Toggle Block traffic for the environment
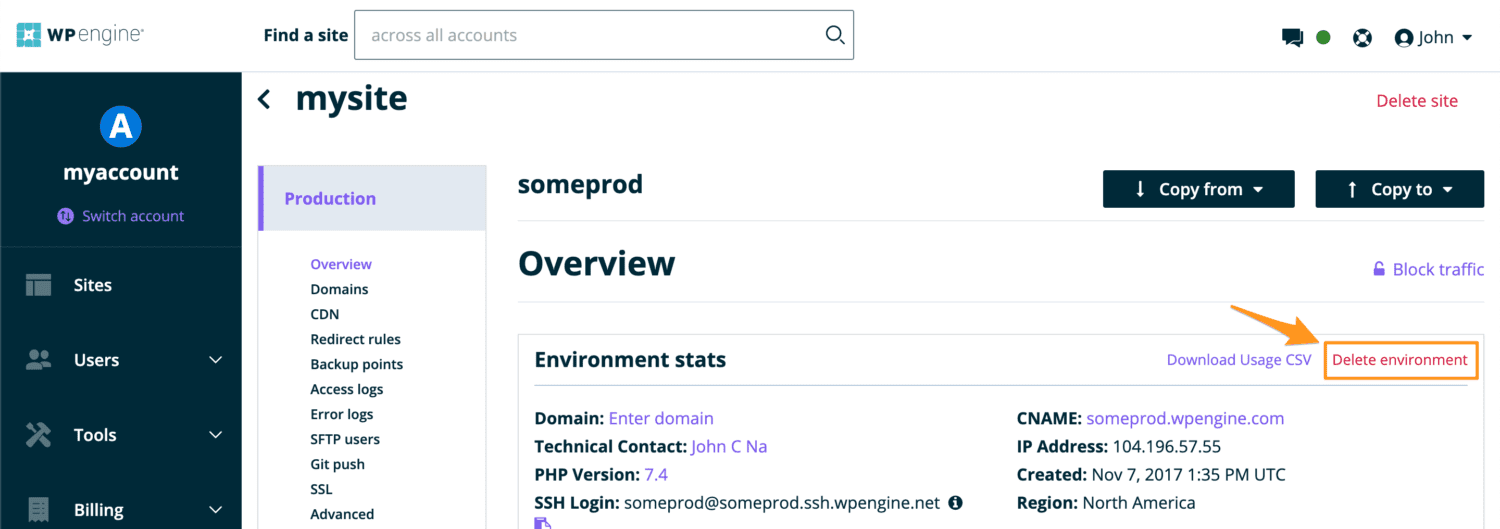1500x529 pixels. (1427, 269)
